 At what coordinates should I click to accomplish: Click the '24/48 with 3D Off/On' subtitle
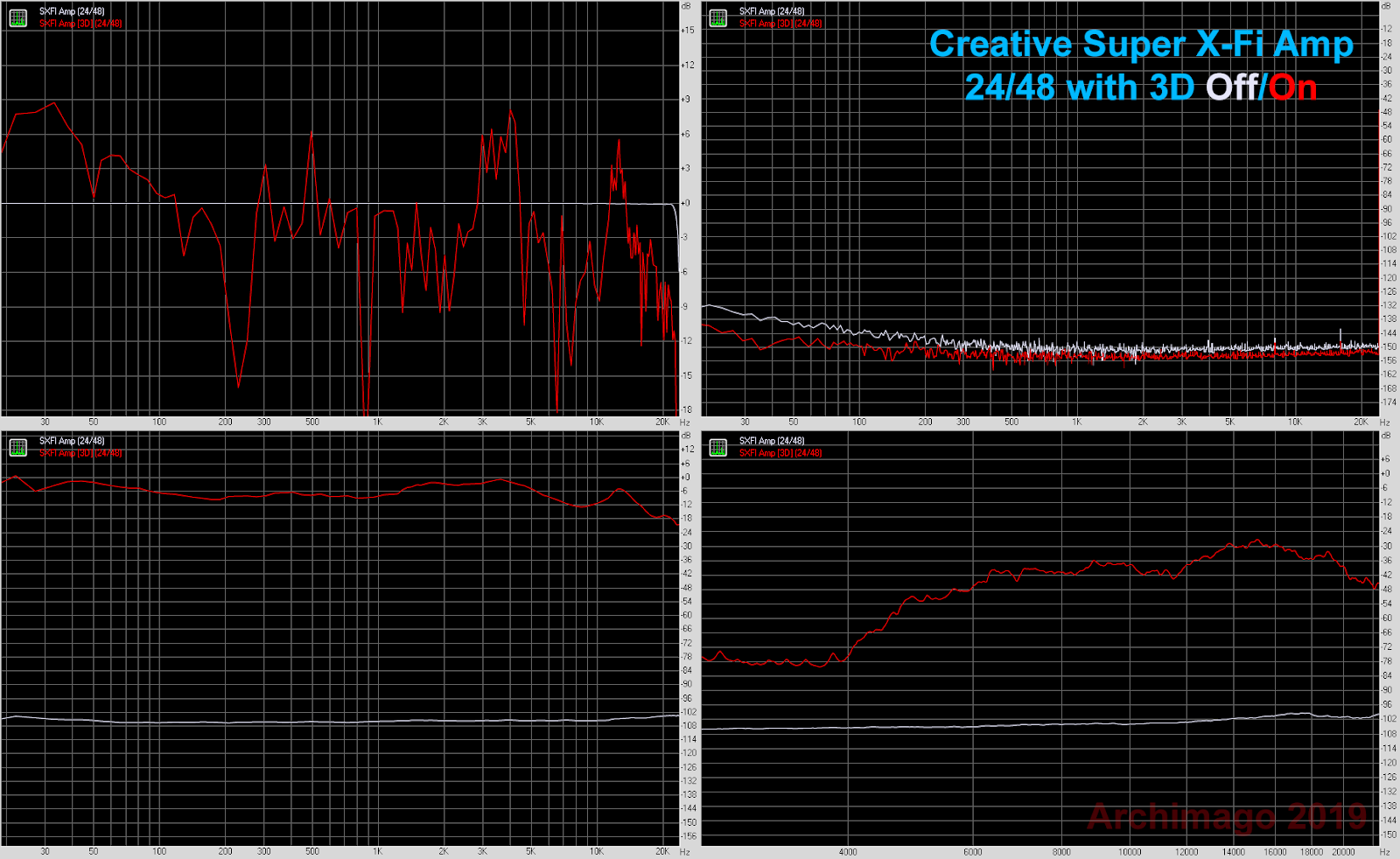[x=1141, y=87]
